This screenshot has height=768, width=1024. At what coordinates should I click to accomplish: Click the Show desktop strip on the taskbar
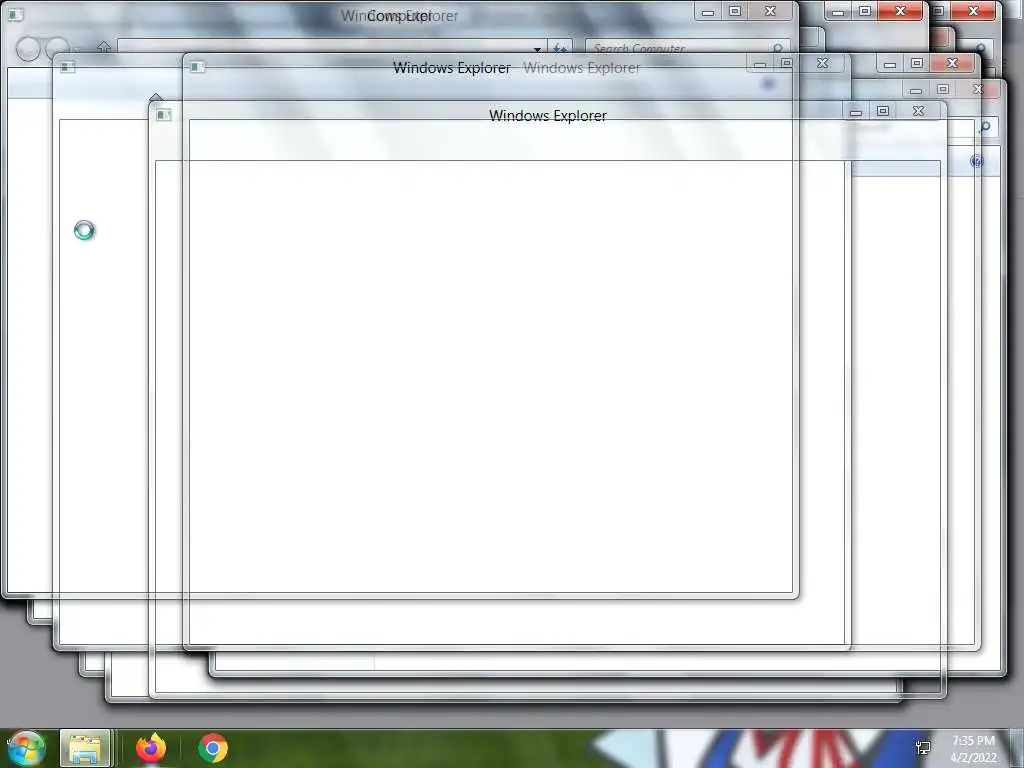(x=1016, y=748)
